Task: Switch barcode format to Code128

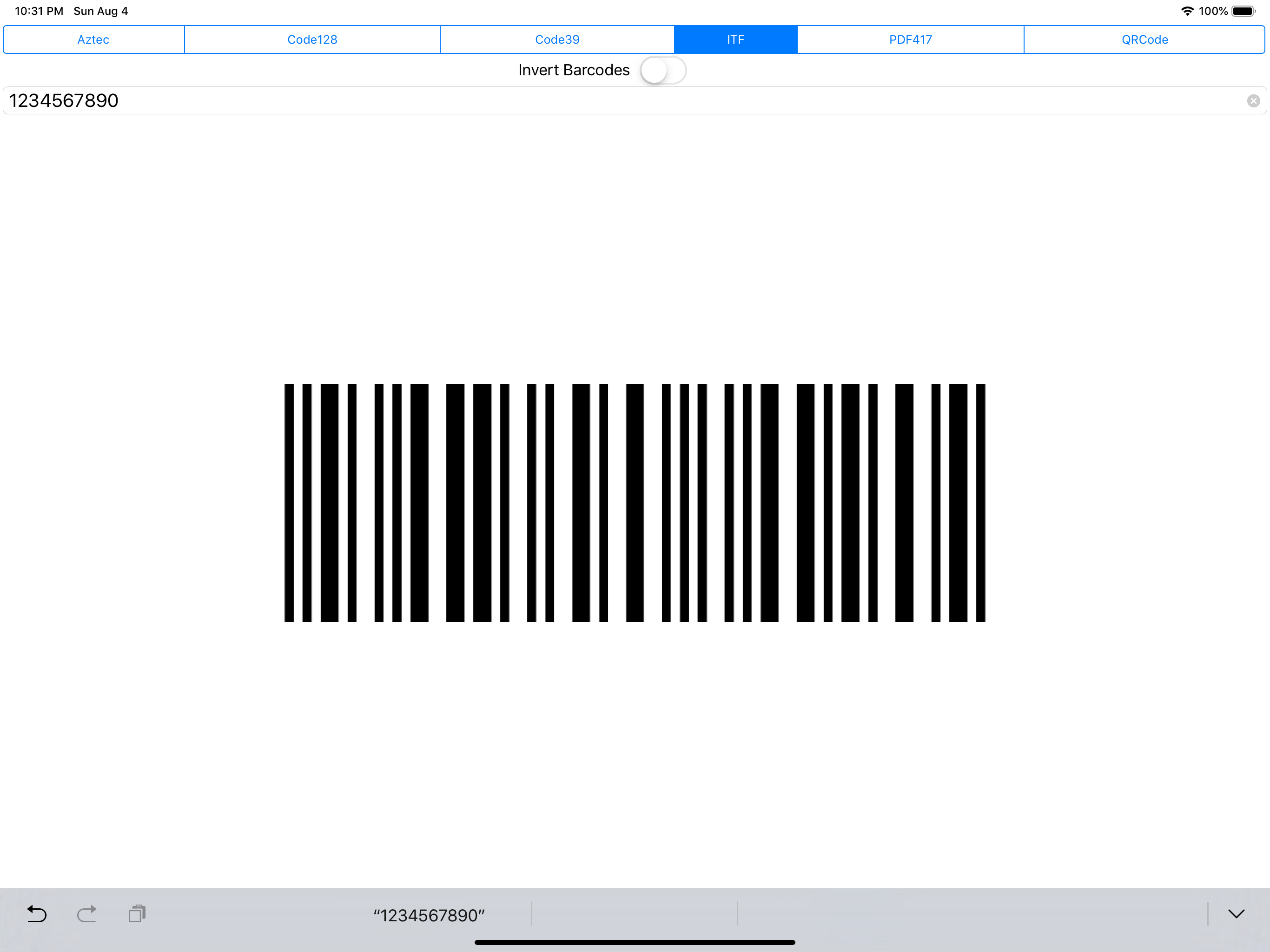Action: 312,39
